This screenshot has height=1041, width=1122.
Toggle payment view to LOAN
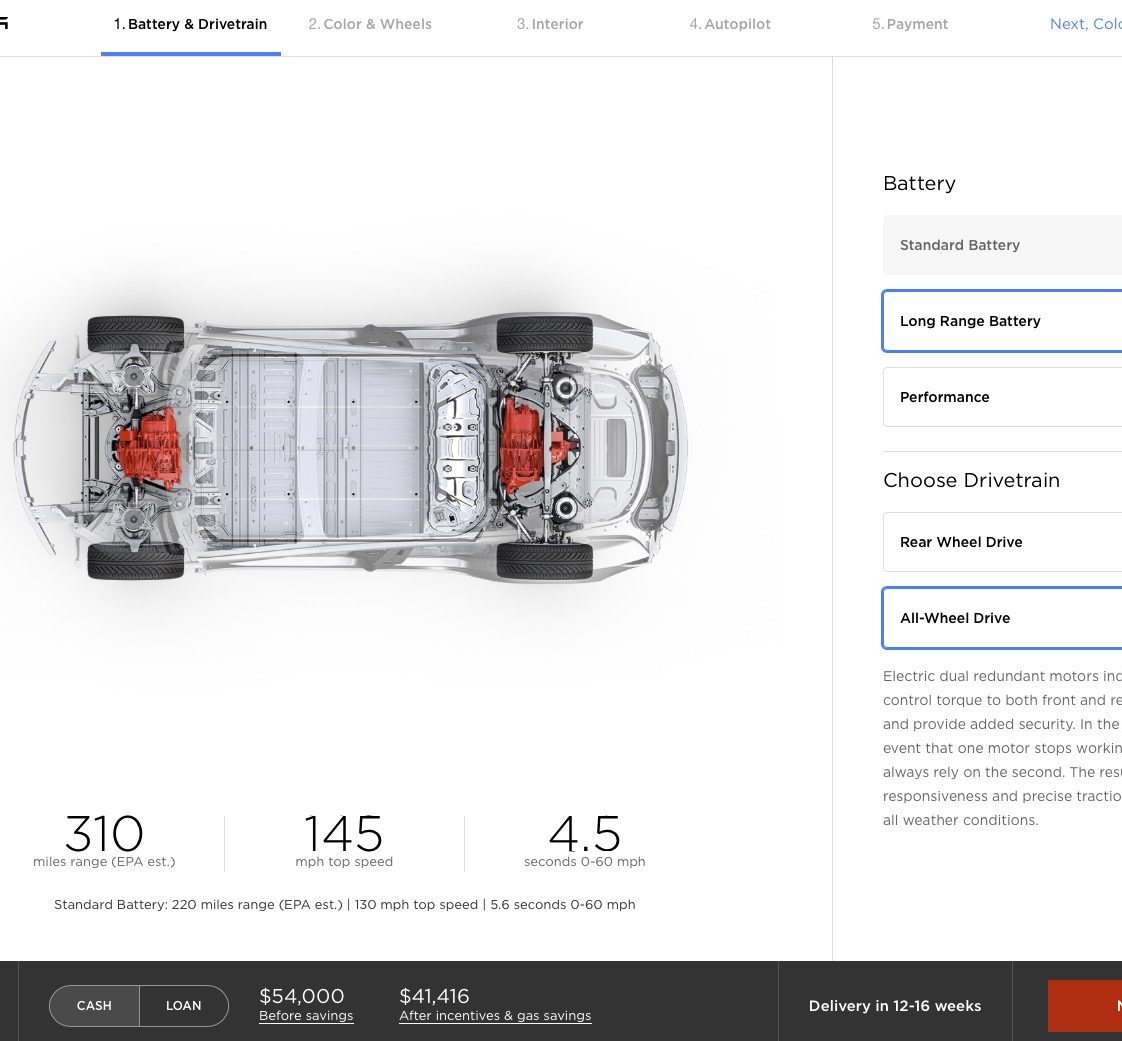point(184,1005)
